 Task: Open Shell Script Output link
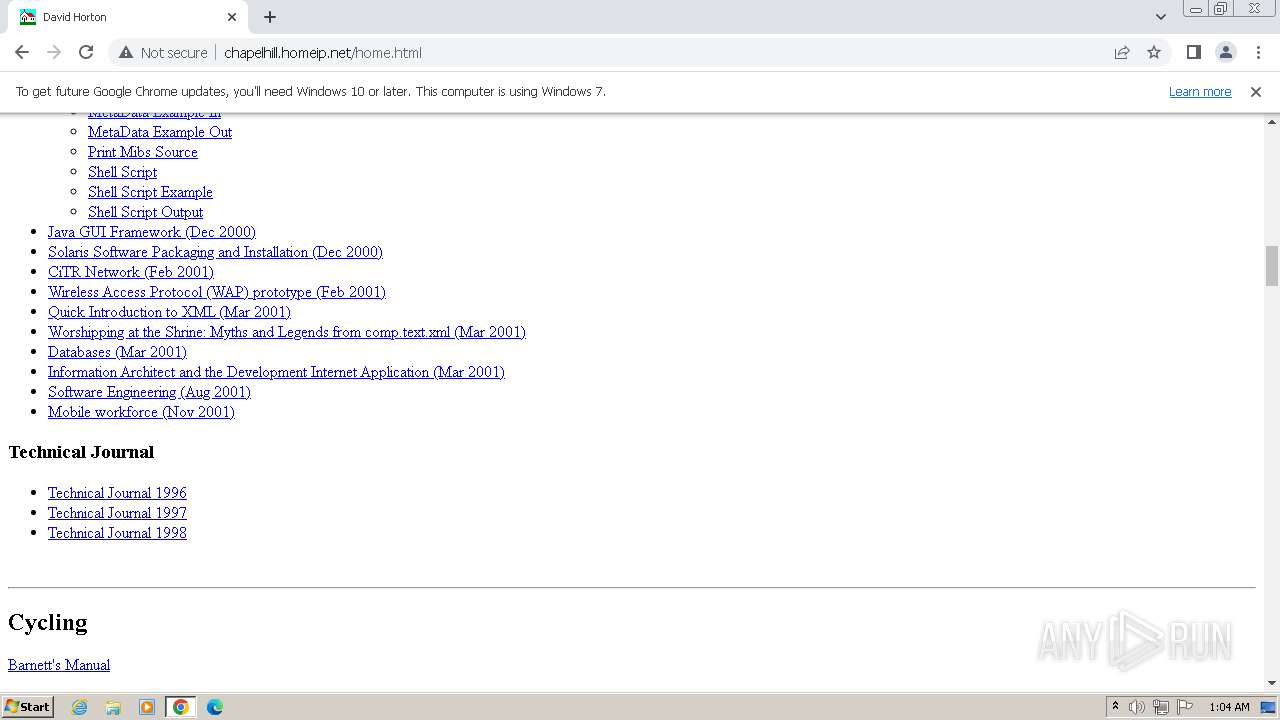[145, 212]
